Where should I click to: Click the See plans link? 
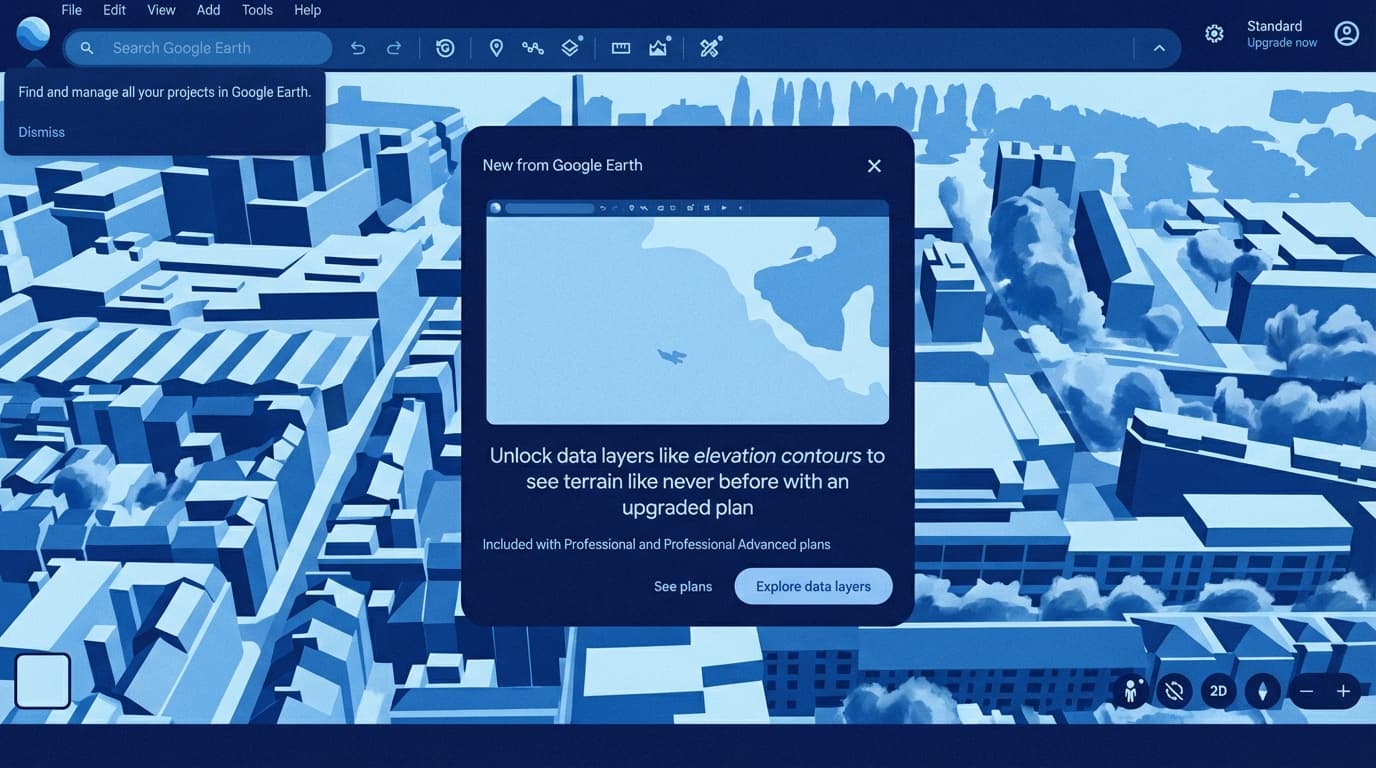(x=683, y=586)
